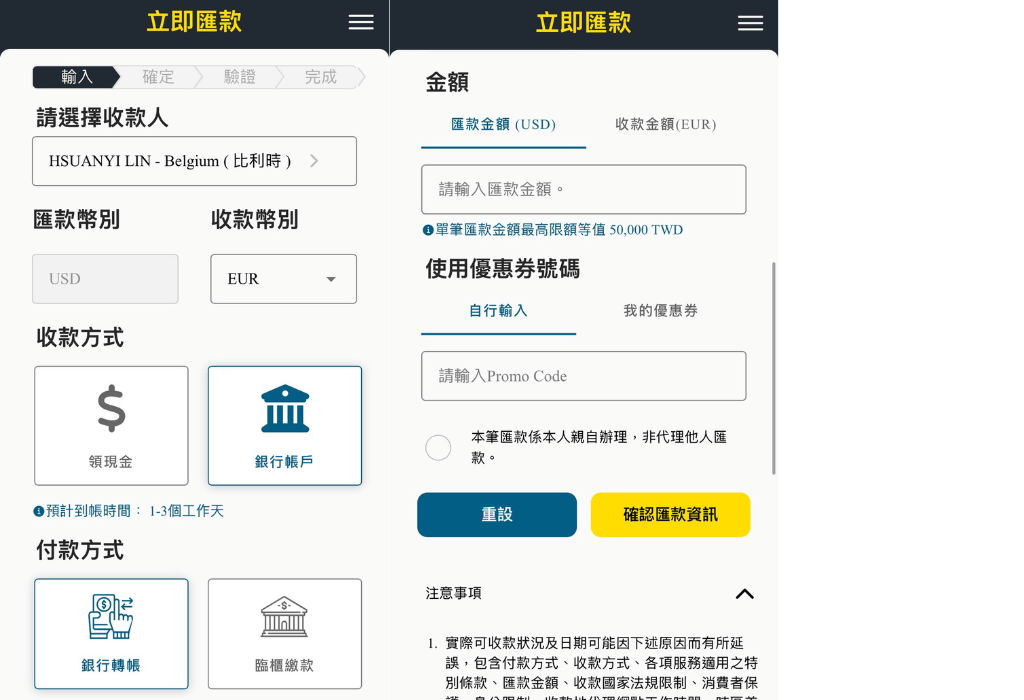Open the EUR 收款幣別 dropdown
This screenshot has height=700, width=1024.
(x=283, y=279)
